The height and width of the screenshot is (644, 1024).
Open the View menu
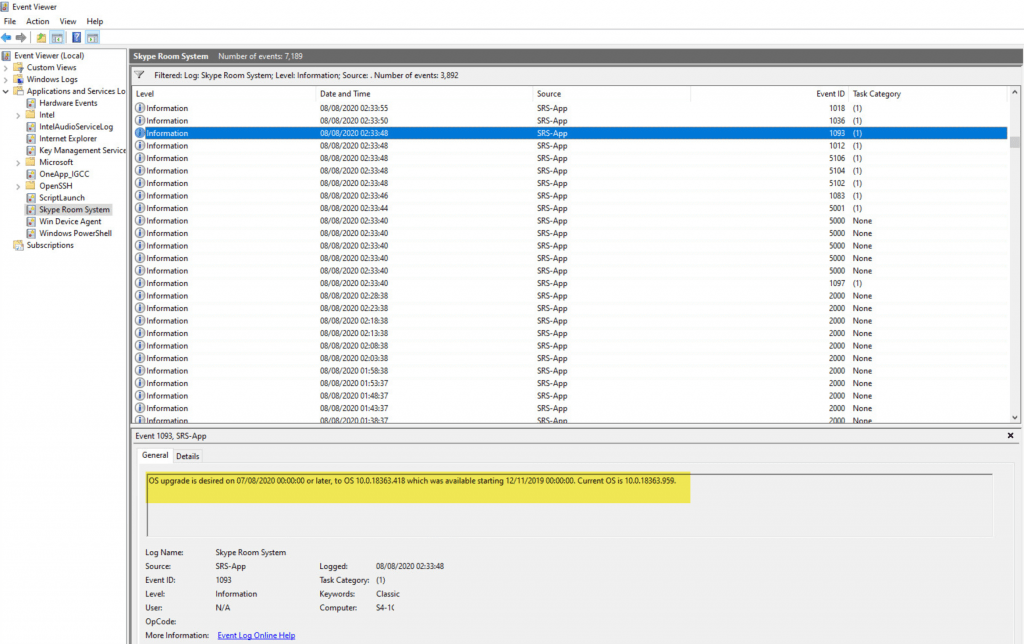coord(68,22)
